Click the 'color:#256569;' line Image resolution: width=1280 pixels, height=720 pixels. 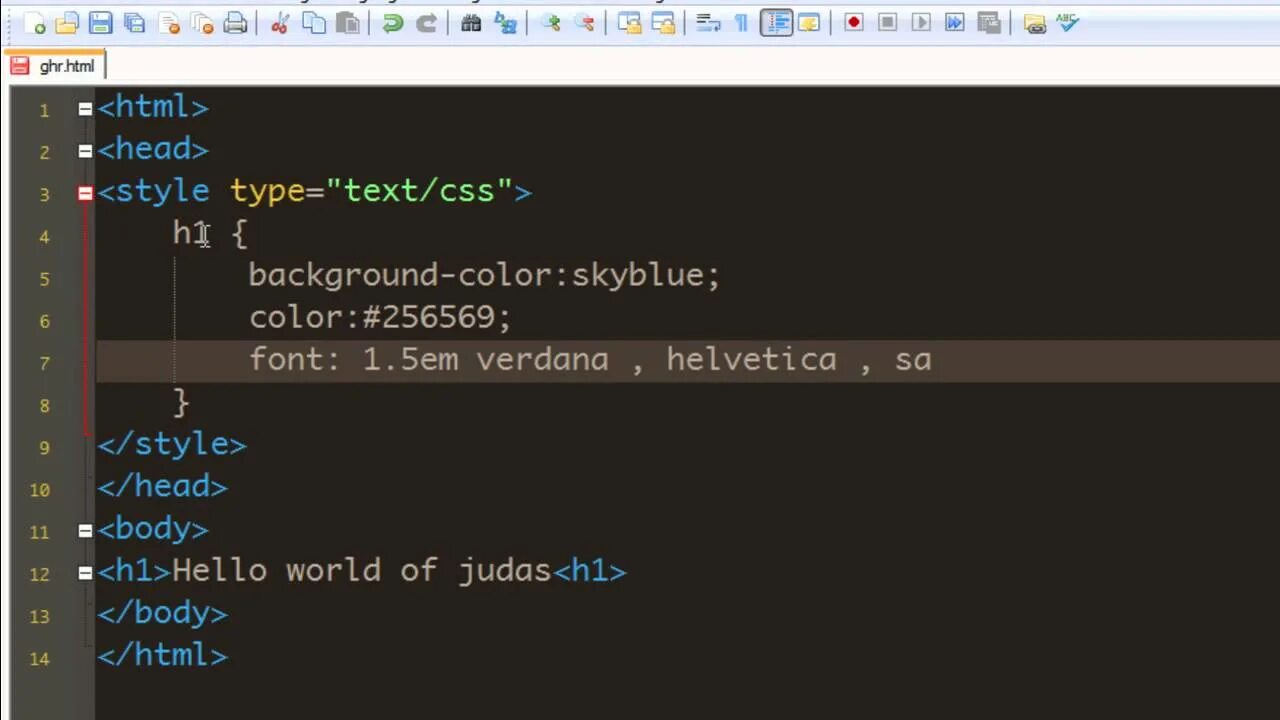point(380,318)
